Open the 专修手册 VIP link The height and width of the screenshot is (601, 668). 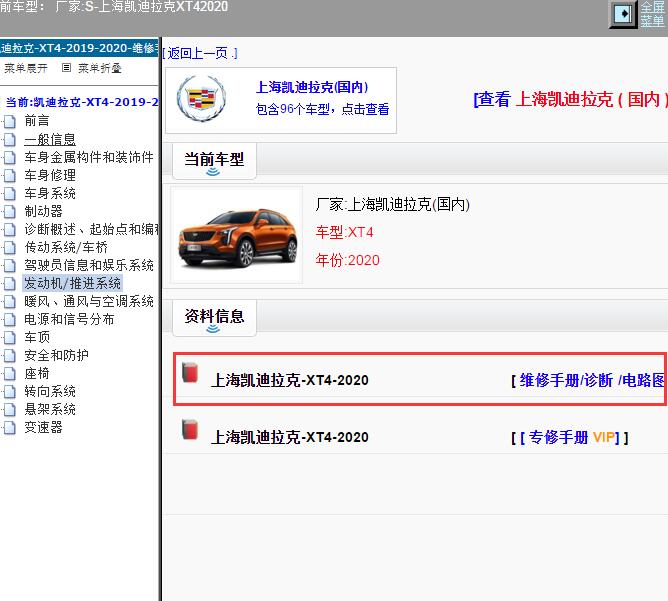(570, 437)
